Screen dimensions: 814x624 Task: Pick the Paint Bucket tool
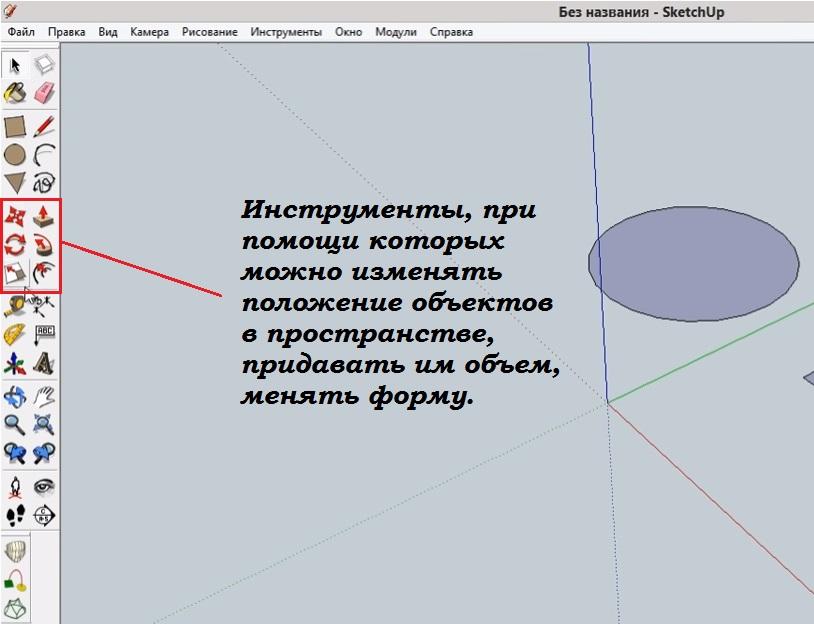15,93
